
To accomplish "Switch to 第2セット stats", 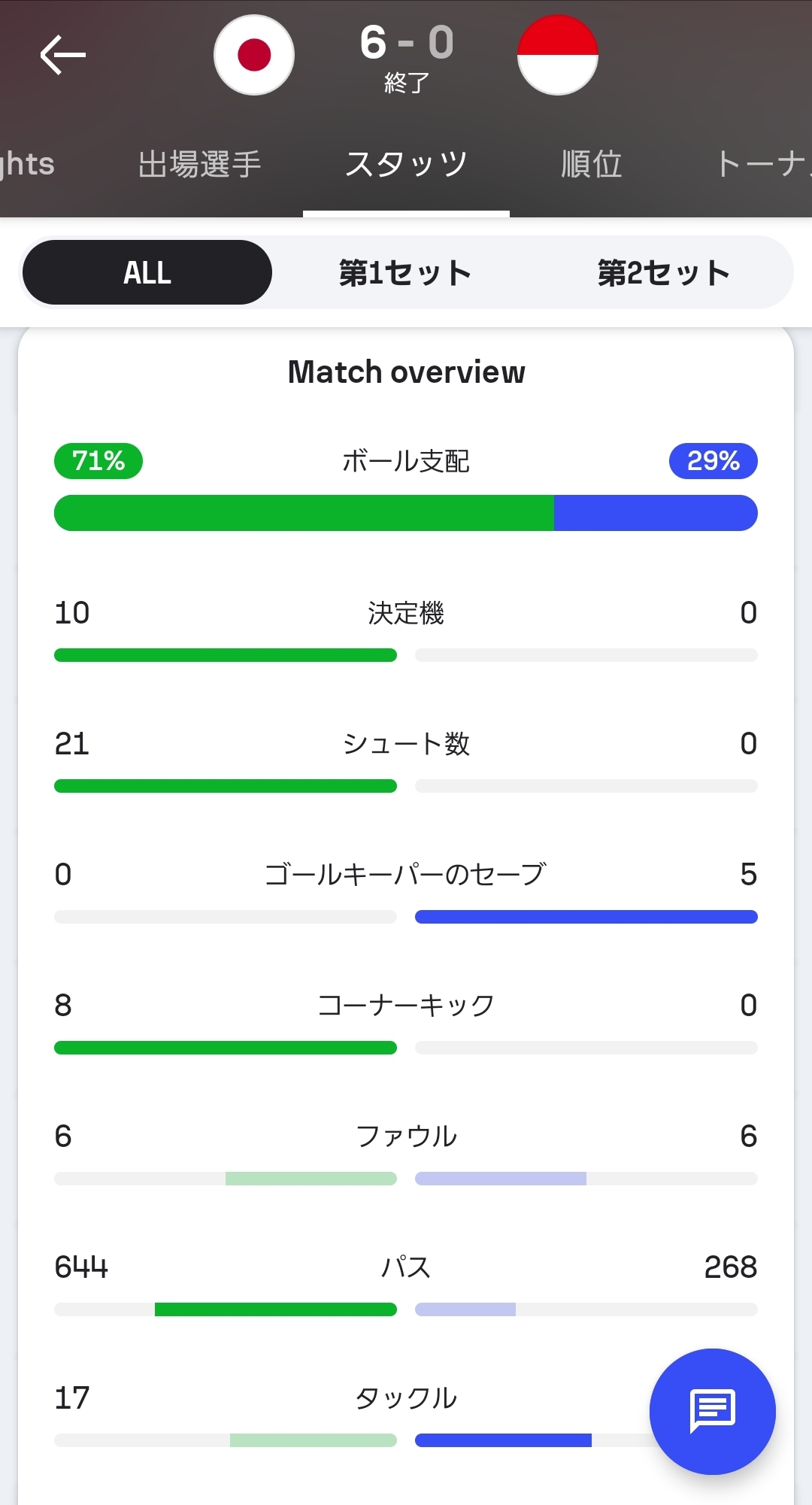I will coord(663,272).
